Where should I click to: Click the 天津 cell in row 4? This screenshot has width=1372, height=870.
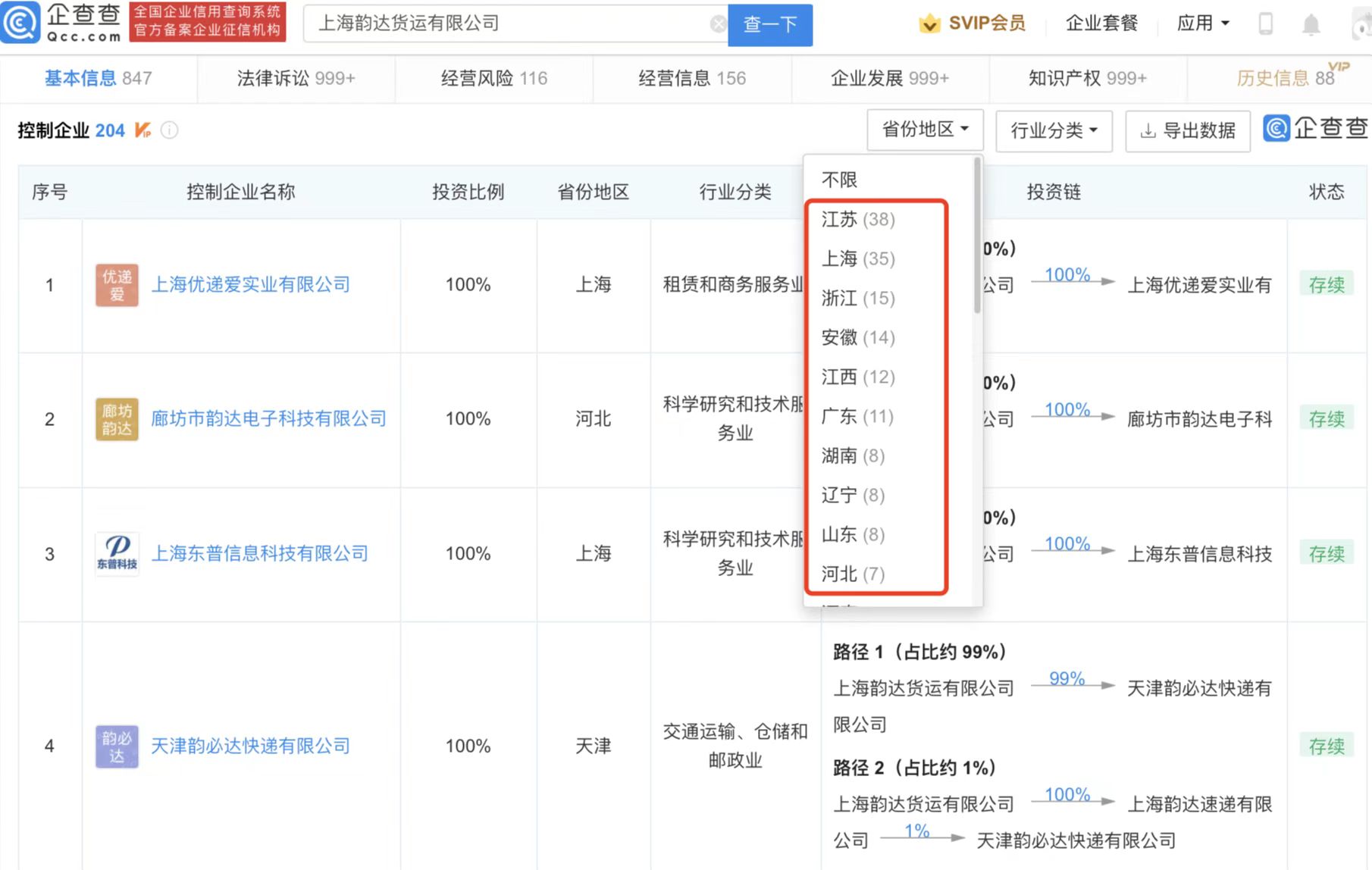[593, 746]
